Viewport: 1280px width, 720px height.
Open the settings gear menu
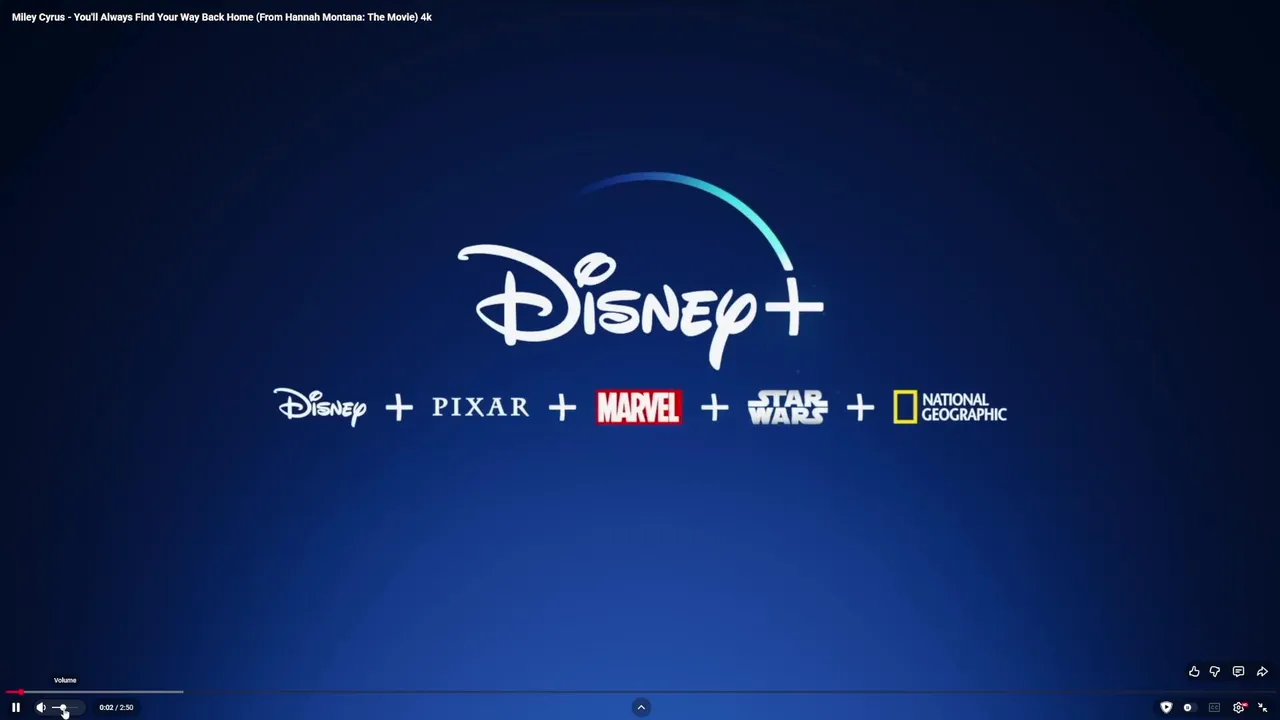1239,707
